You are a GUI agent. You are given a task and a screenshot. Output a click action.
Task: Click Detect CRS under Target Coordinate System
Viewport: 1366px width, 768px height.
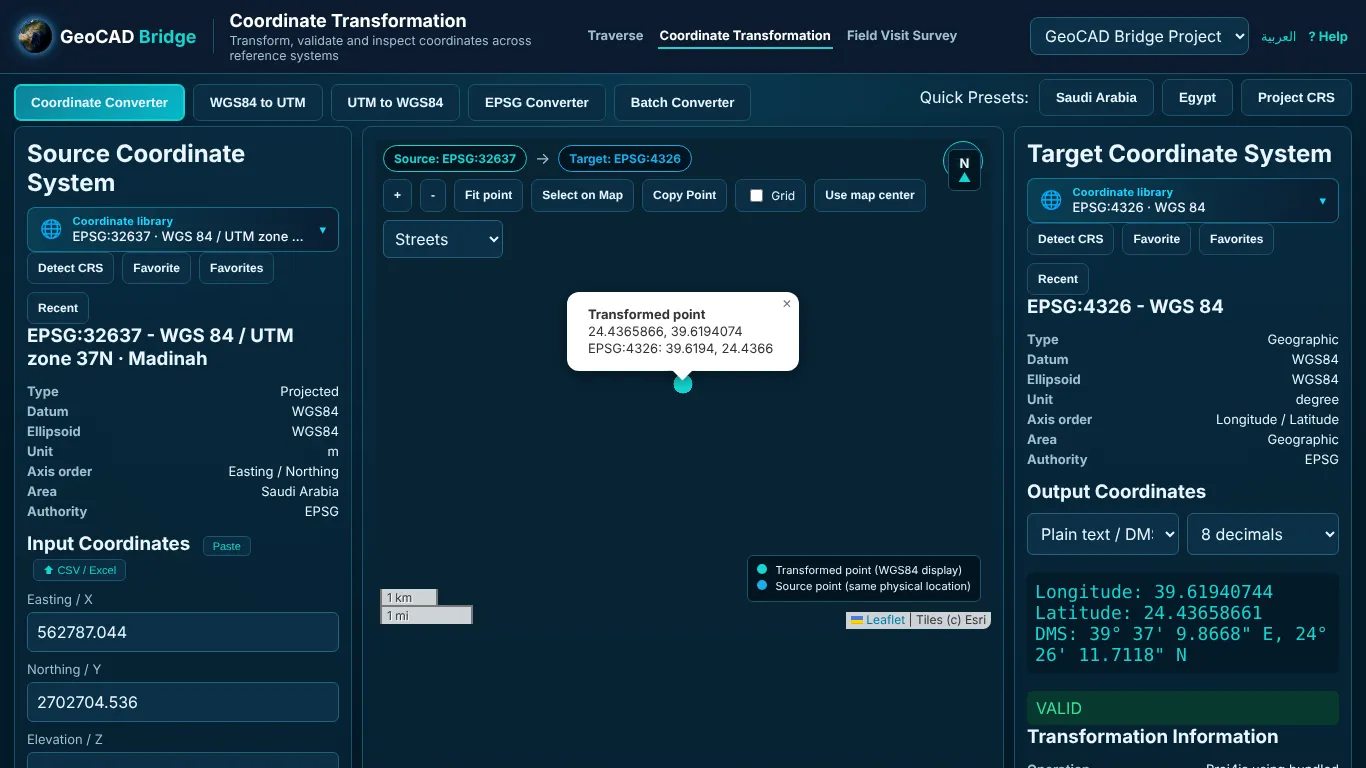(1070, 239)
